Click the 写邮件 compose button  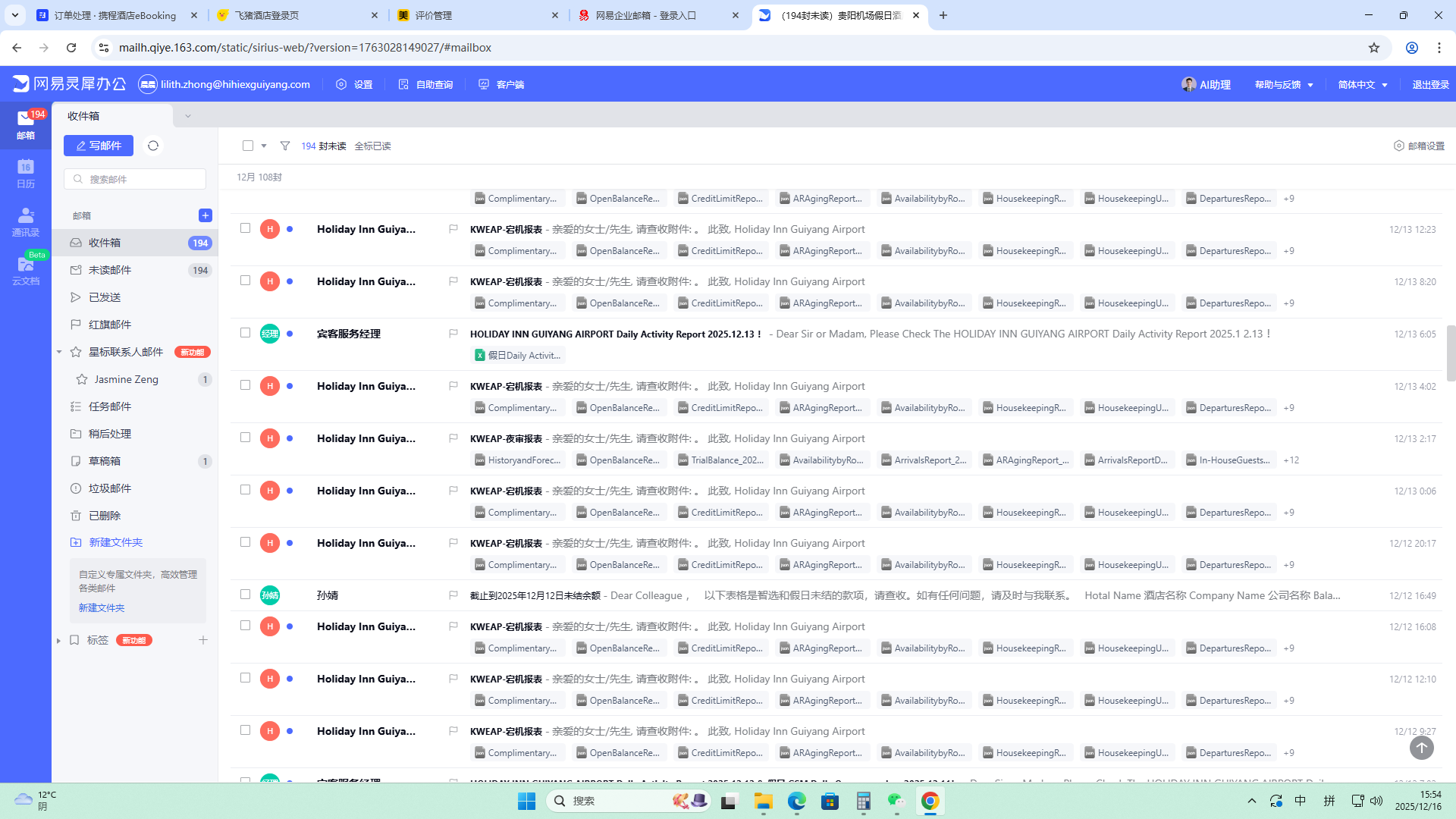tap(99, 146)
